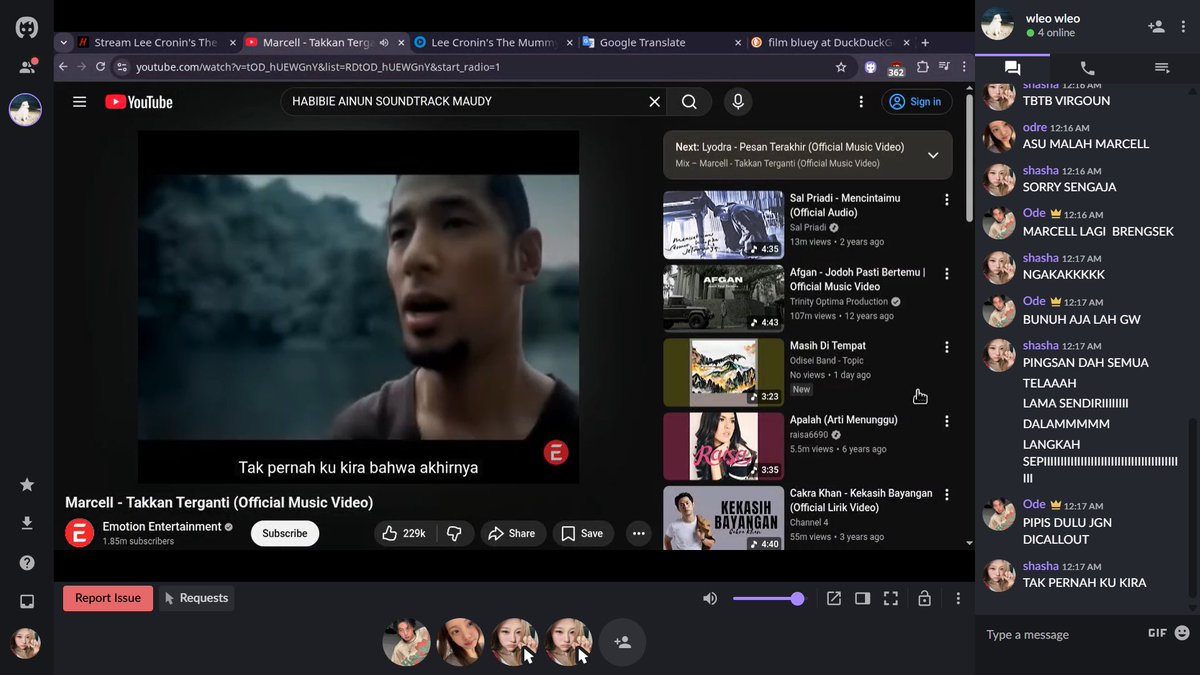This screenshot has height=675, width=1200.
Task: Click the YouTube page vertical scrollbar
Action: 969,160
